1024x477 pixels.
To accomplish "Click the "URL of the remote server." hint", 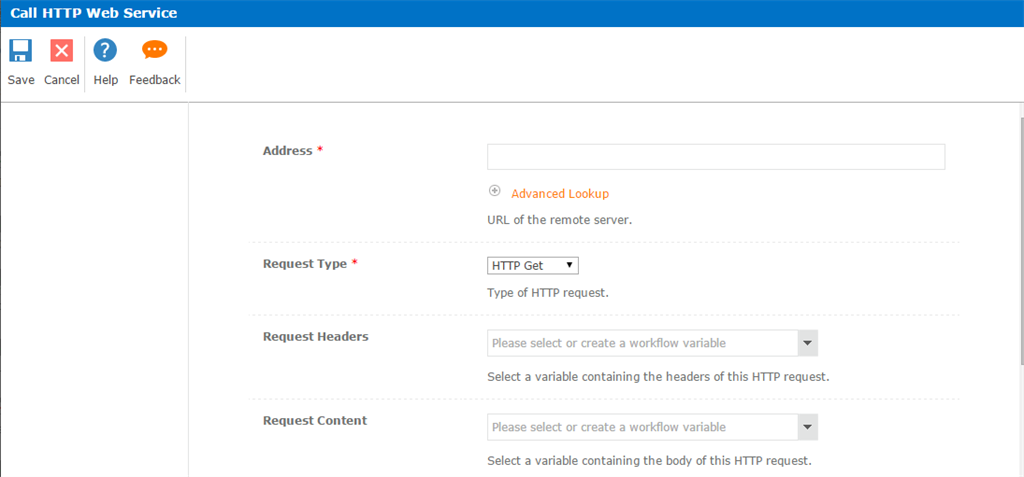I will point(560,220).
